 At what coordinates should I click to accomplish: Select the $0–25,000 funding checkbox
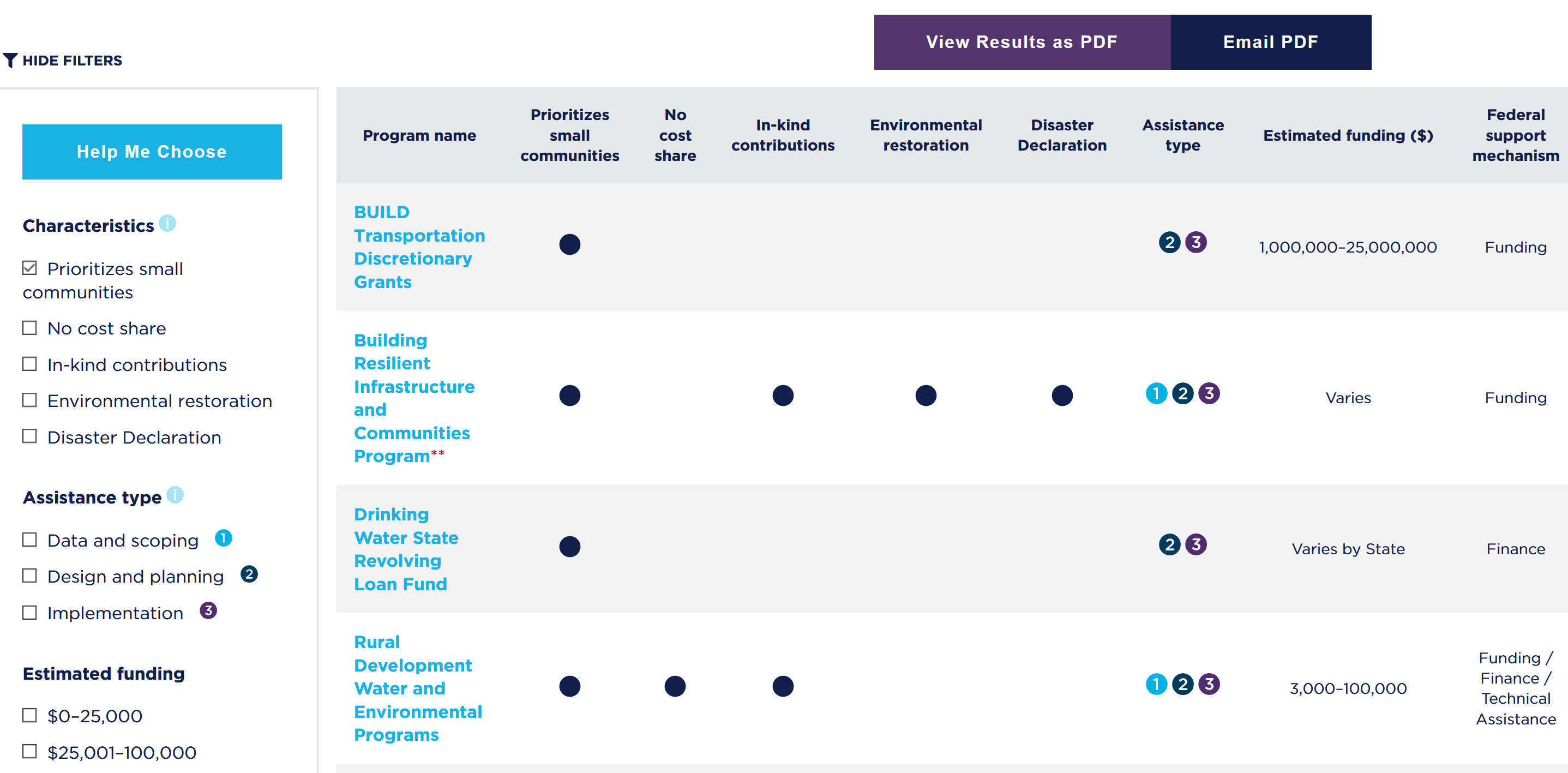click(x=29, y=715)
